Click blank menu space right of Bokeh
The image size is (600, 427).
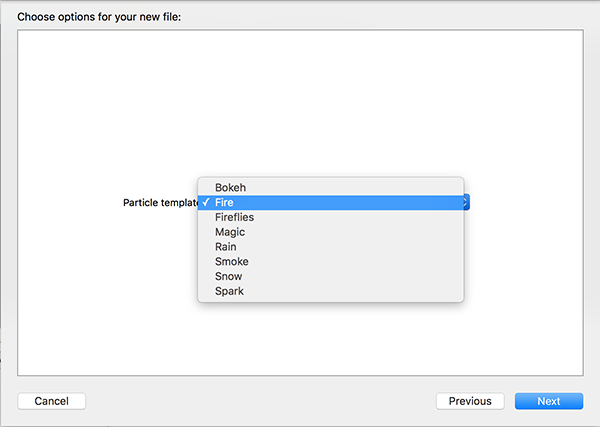[x=352, y=187]
